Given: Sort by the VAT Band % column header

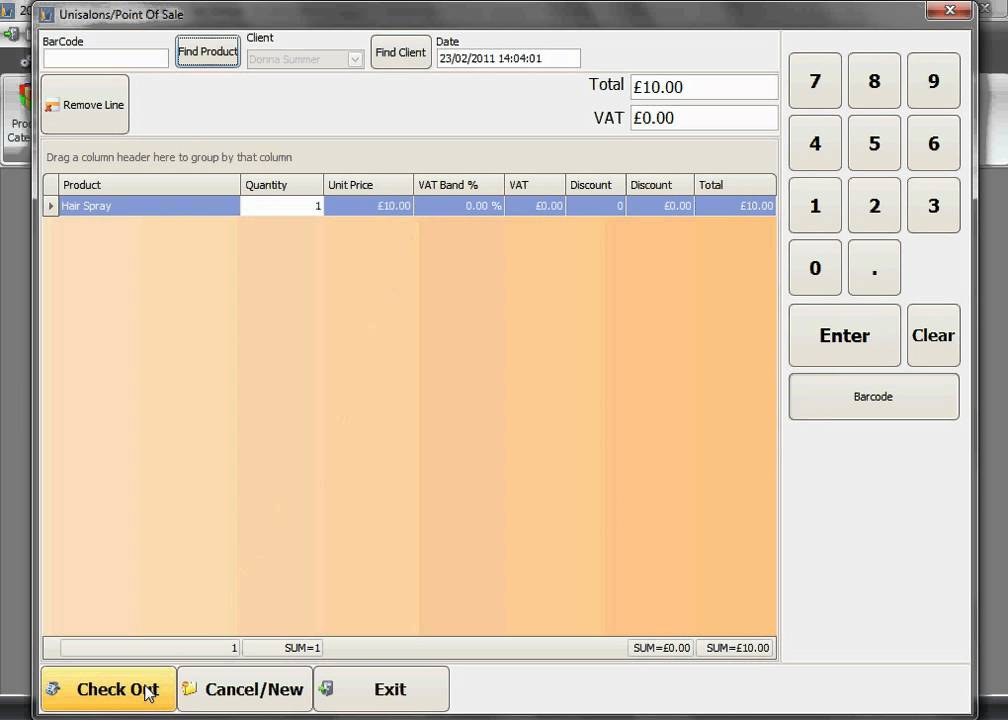Looking at the screenshot, I should point(459,185).
